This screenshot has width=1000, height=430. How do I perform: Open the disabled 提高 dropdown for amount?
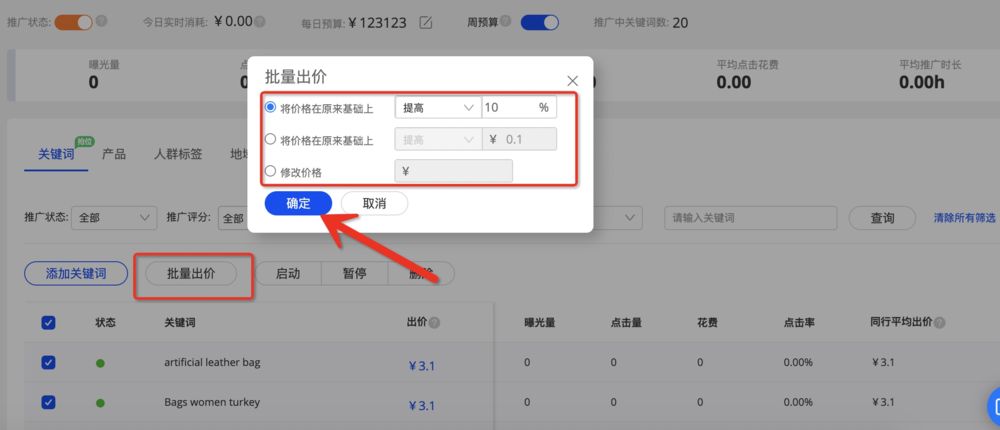438,139
